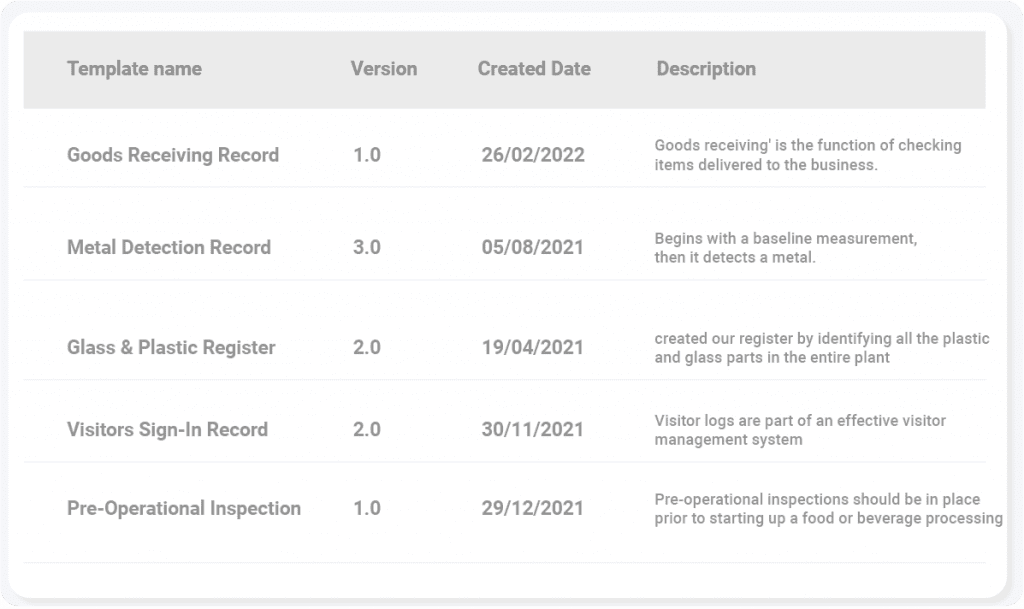The image size is (1024, 609).
Task: Select the baseline measurement description text
Action: (785, 248)
